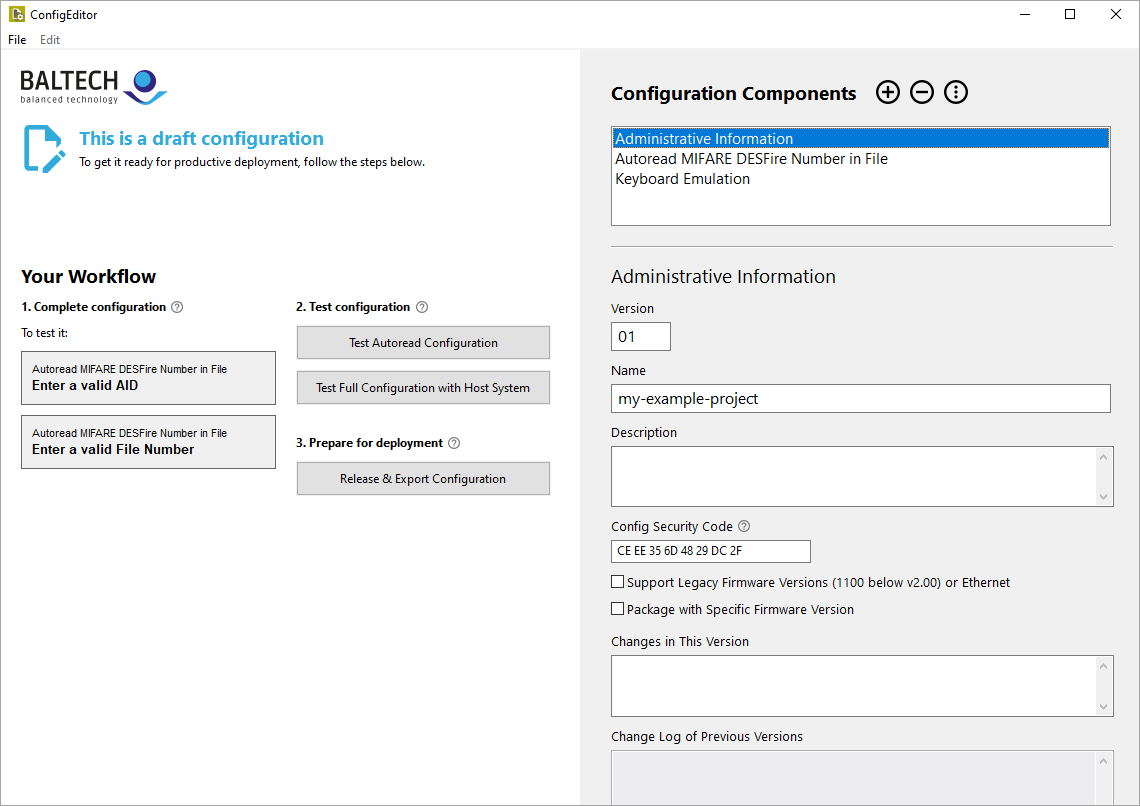Select Keyboard Emulation component
1140x806 pixels.
[861, 179]
